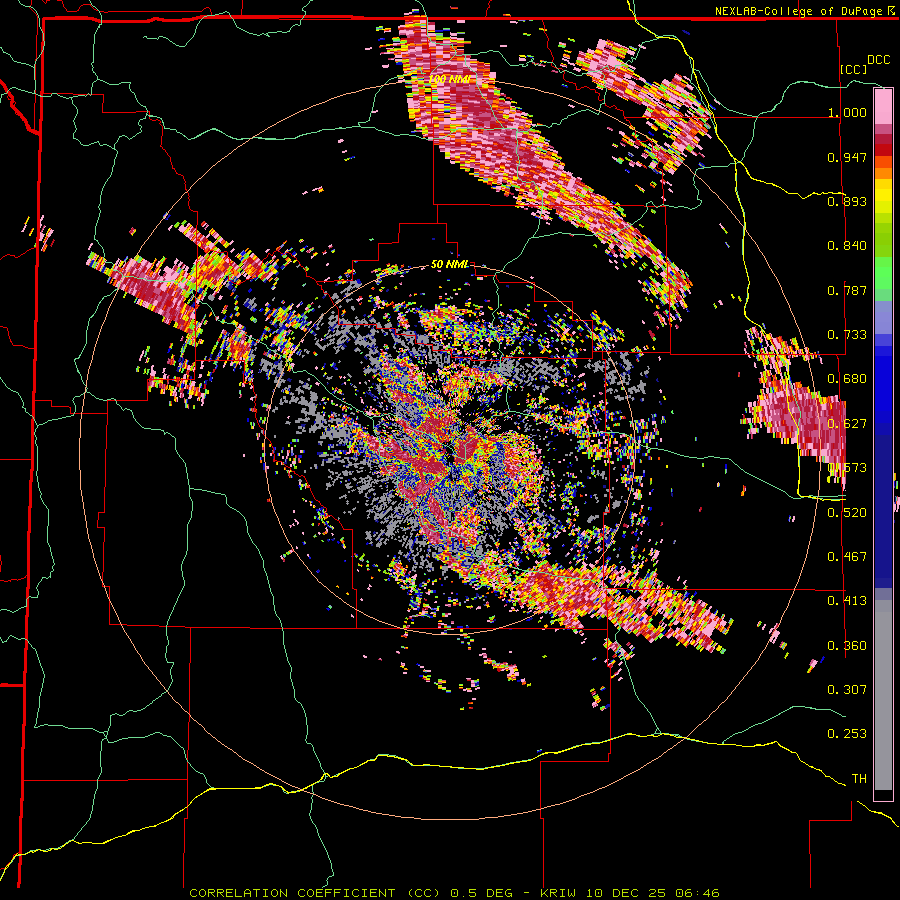
Task: Select the 0.787 scale value
Action: tap(847, 290)
